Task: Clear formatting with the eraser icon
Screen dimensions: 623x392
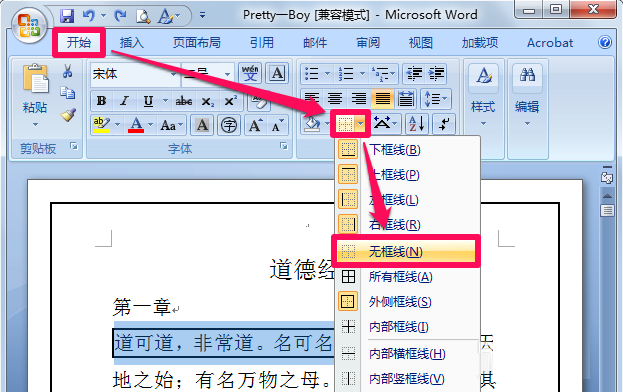Action: coord(259,102)
